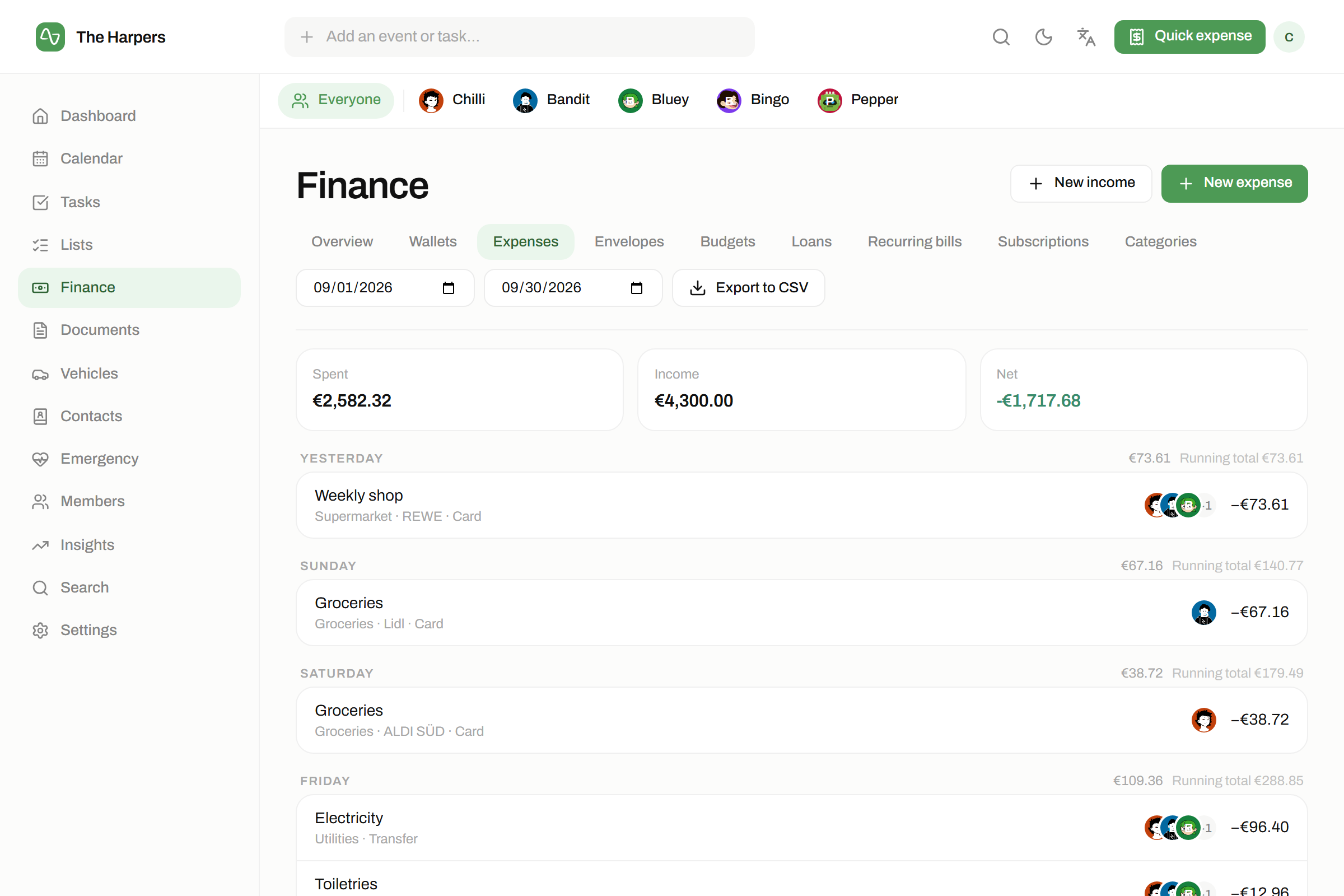Viewport: 1344px width, 896px height.
Task: Open Dashboard in the sidebar
Action: (129, 116)
